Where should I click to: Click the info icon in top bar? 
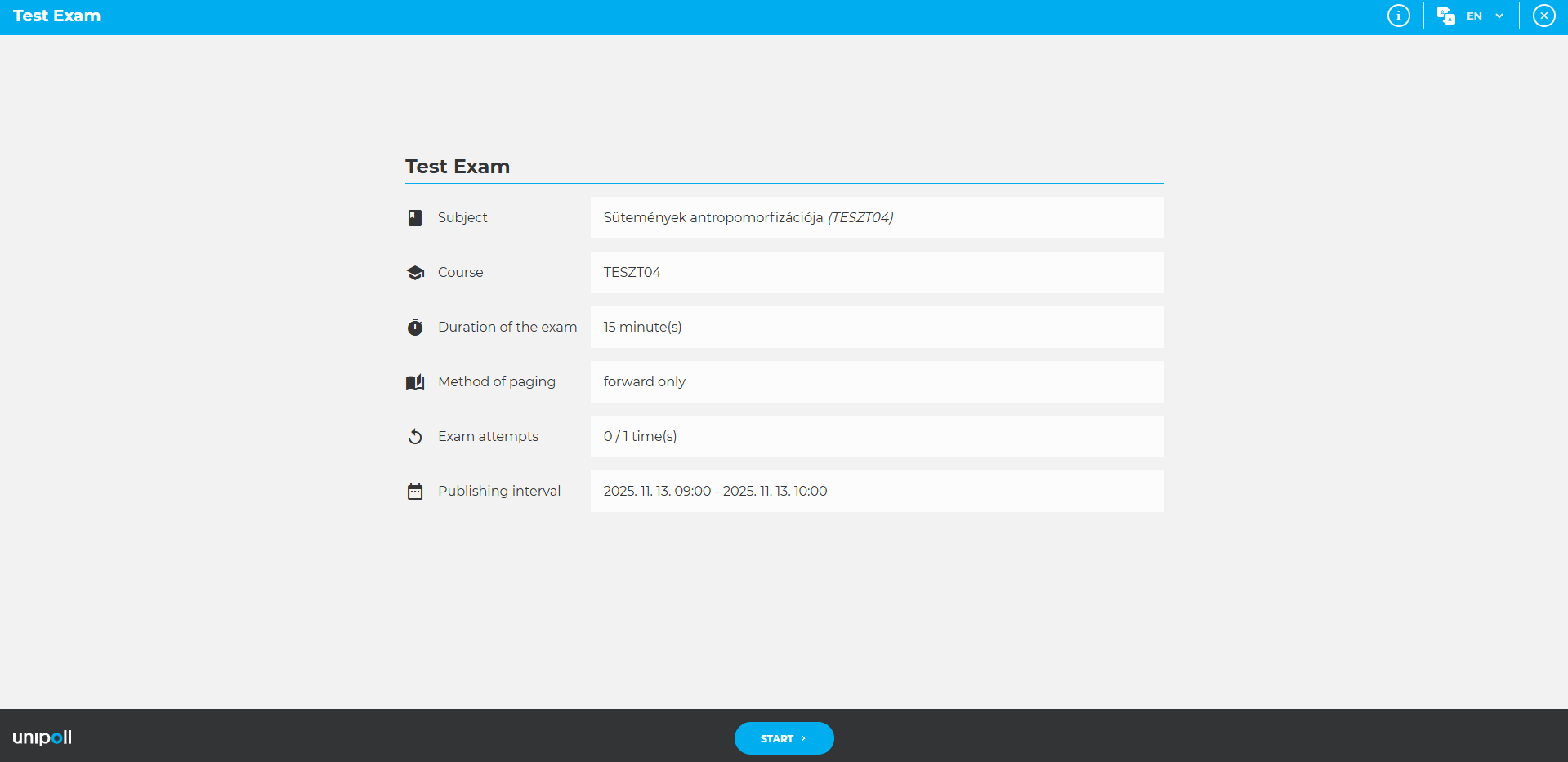click(1398, 16)
